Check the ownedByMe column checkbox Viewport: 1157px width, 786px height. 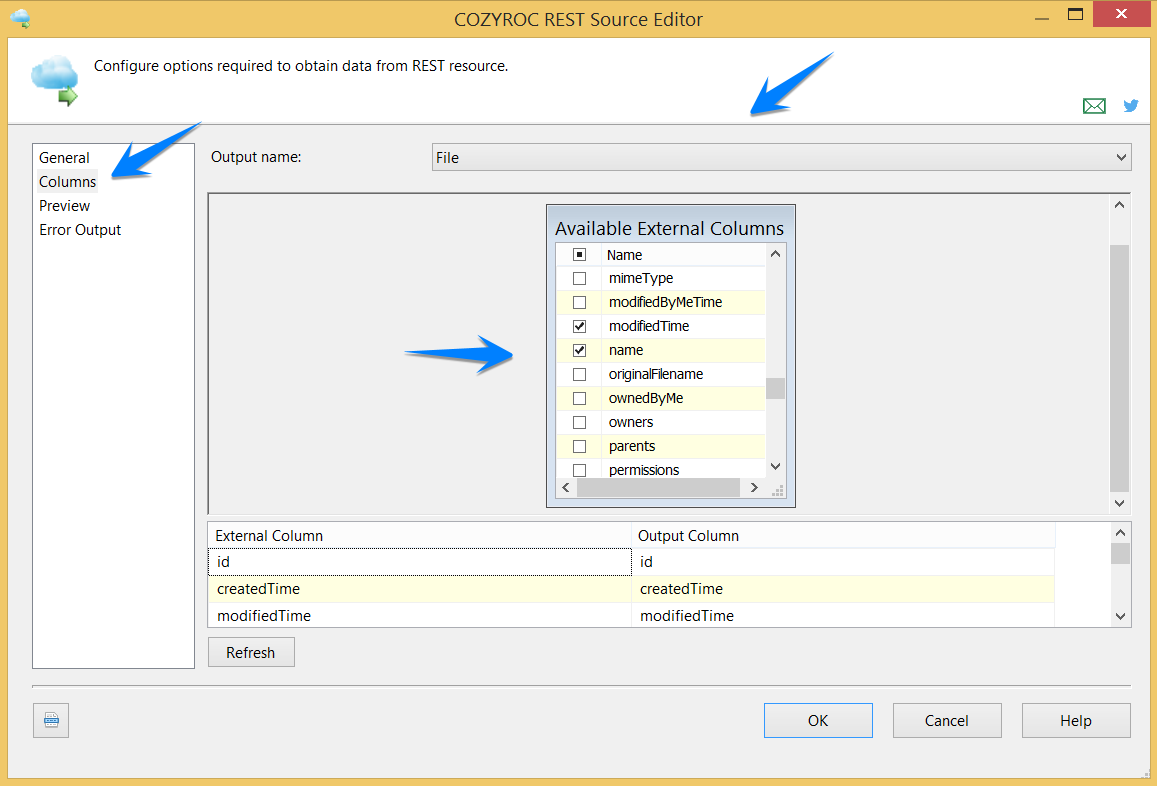click(x=579, y=399)
